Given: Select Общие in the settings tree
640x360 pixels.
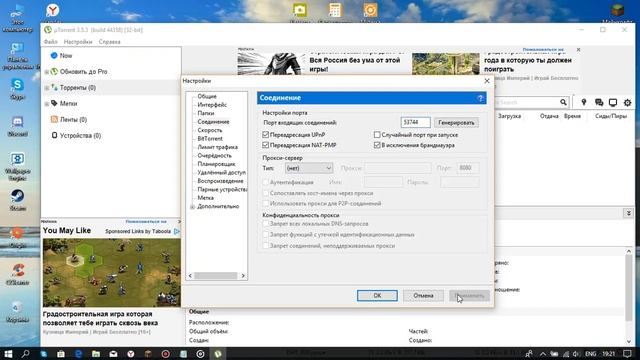Looking at the screenshot, I should [x=207, y=96].
